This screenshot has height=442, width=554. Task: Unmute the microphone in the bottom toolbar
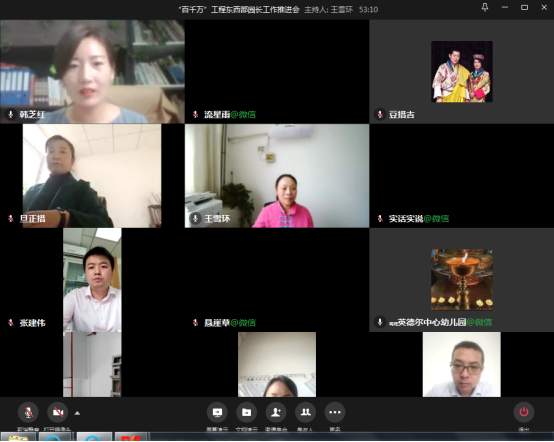click(x=28, y=412)
